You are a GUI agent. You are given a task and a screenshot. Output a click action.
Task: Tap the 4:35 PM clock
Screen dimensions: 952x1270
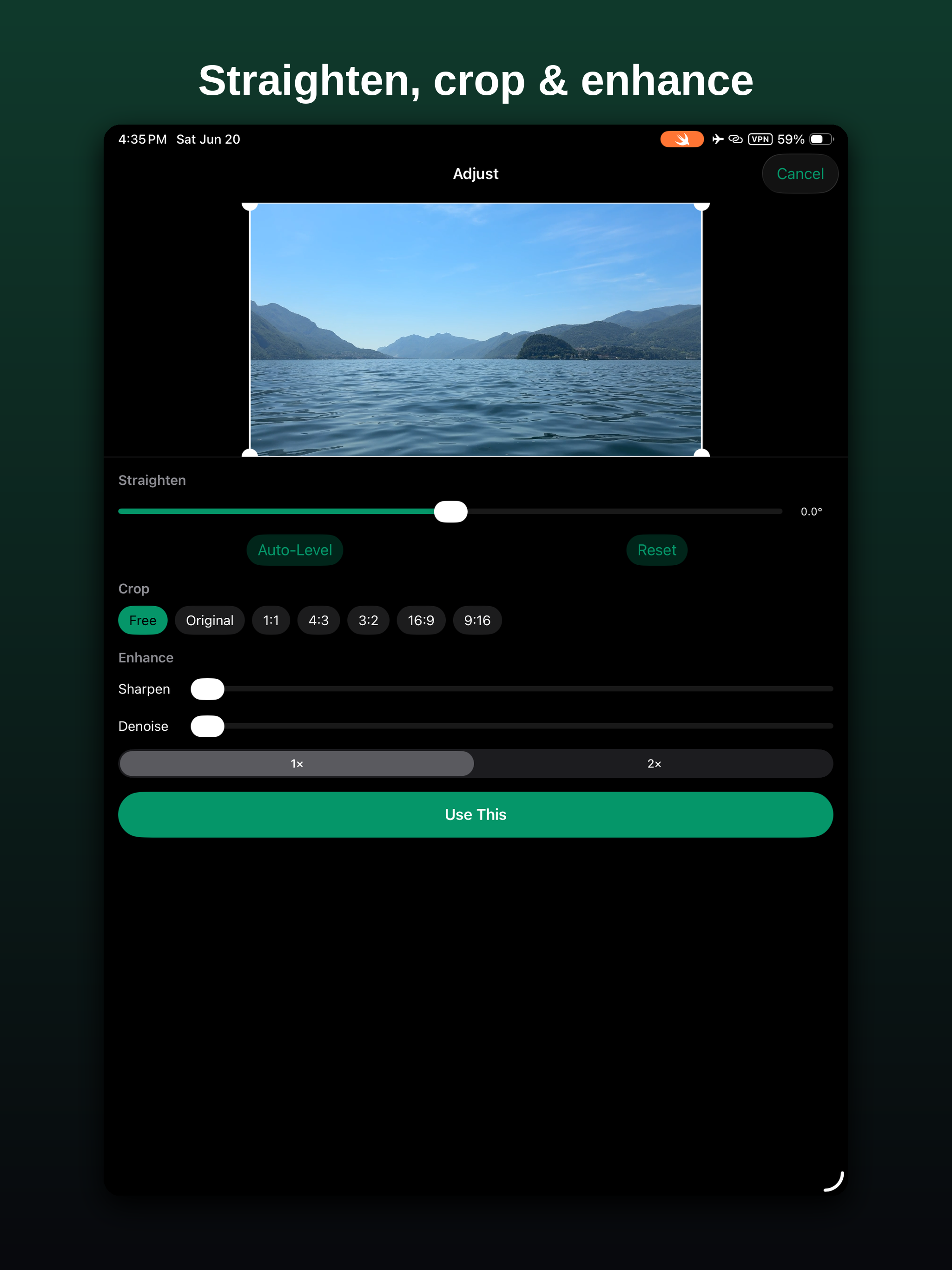142,139
